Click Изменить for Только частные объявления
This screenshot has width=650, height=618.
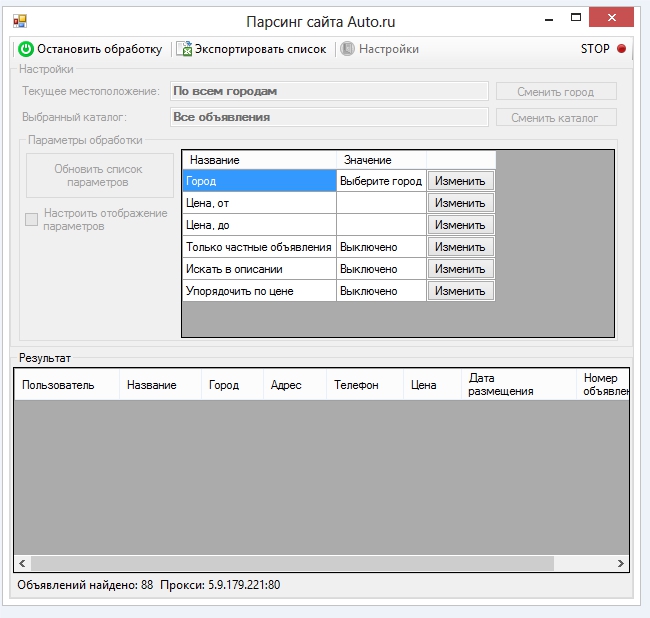coord(461,247)
